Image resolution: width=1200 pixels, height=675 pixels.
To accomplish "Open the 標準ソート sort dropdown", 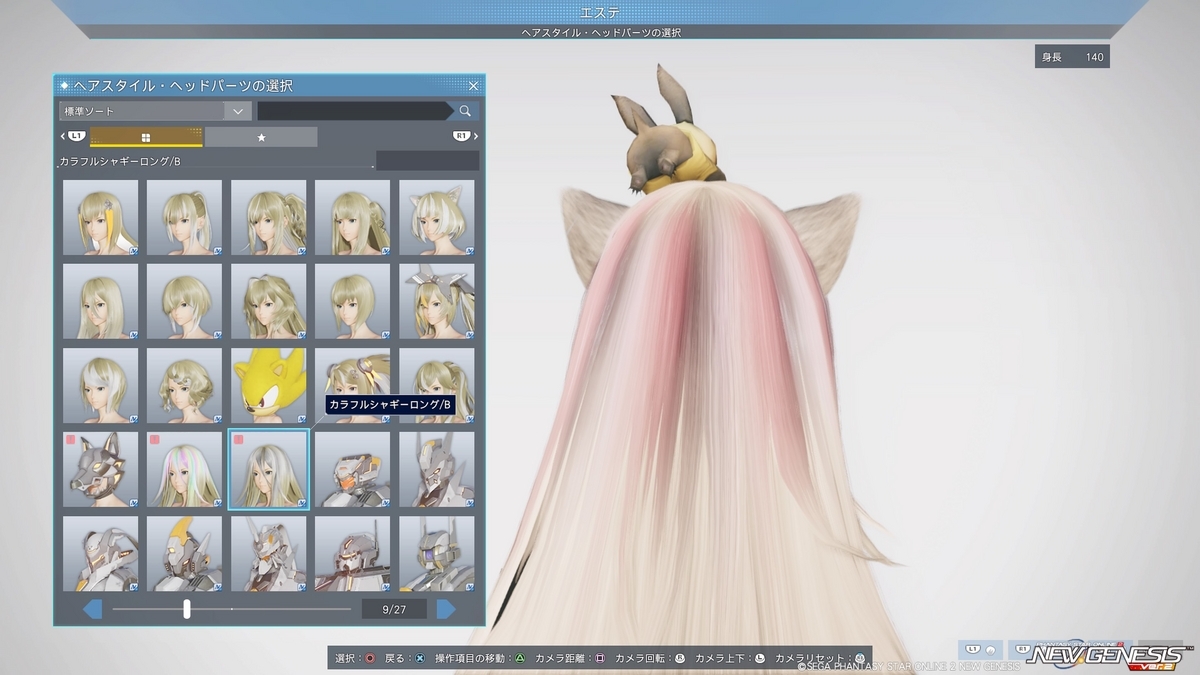I will coord(155,111).
